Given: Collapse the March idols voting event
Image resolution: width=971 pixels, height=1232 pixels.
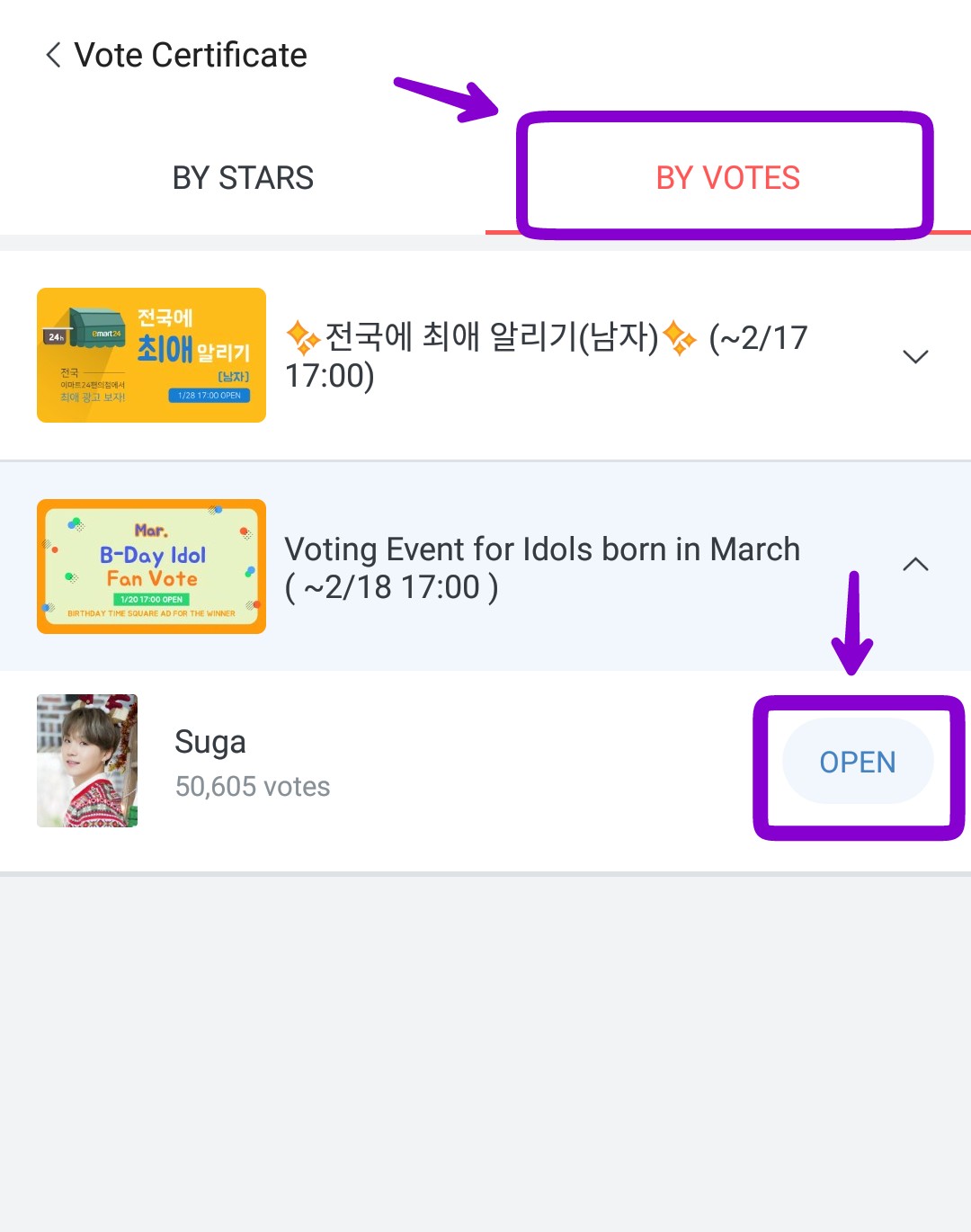Looking at the screenshot, I should 914,565.
